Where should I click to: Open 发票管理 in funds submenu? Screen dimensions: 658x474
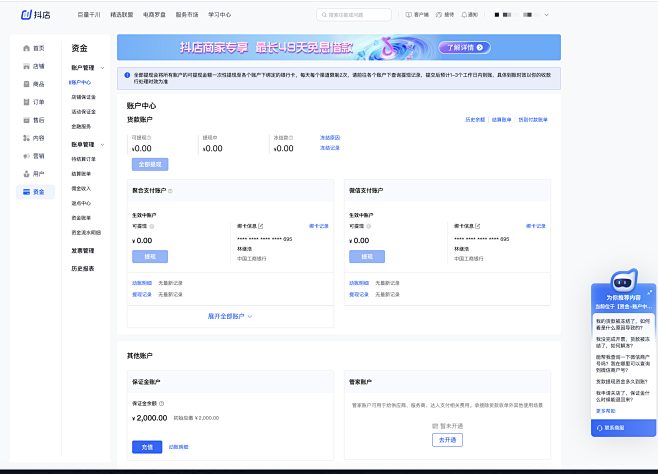83,251
